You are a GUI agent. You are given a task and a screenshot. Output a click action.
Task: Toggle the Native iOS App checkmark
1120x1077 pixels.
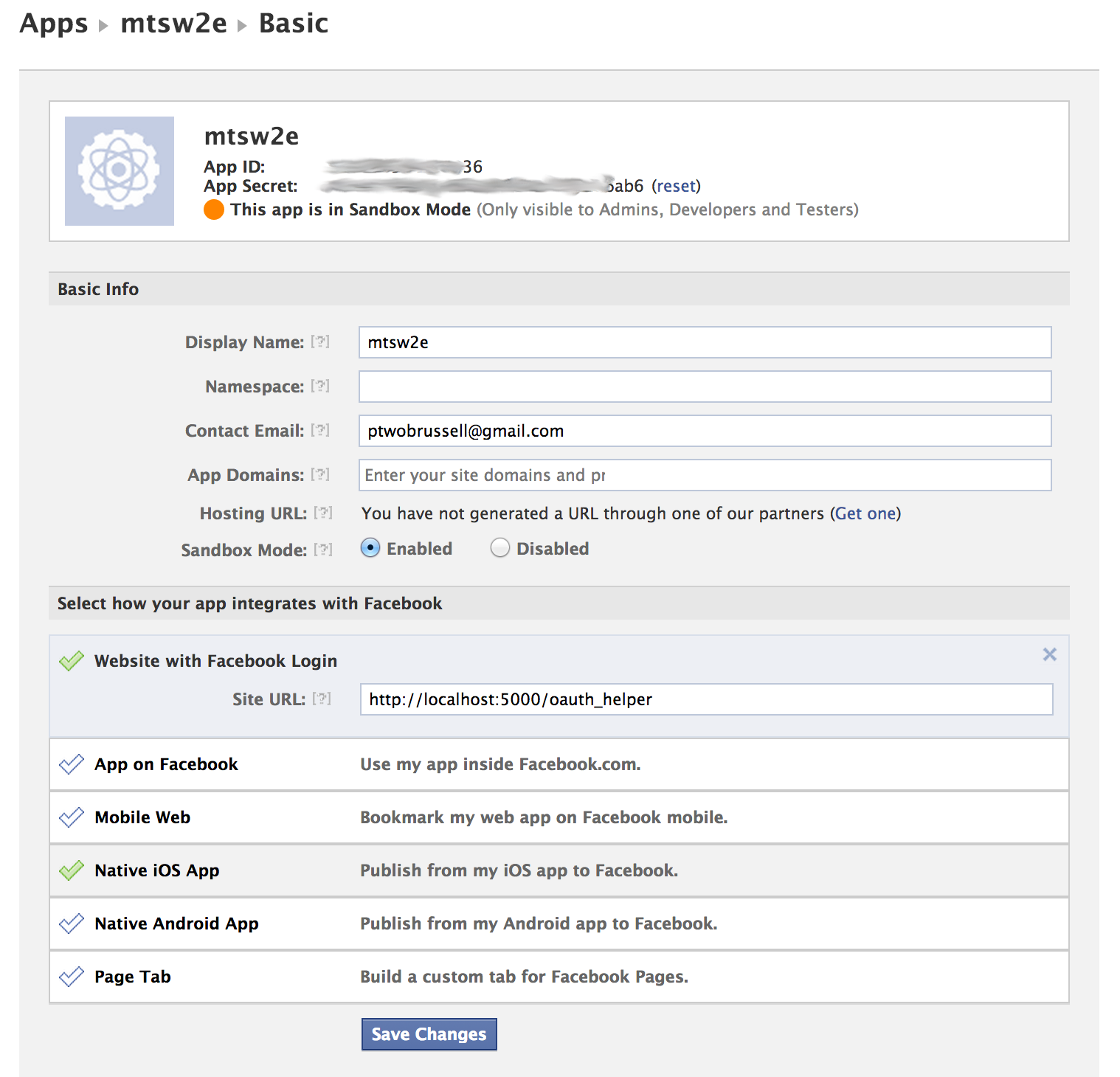(72, 870)
